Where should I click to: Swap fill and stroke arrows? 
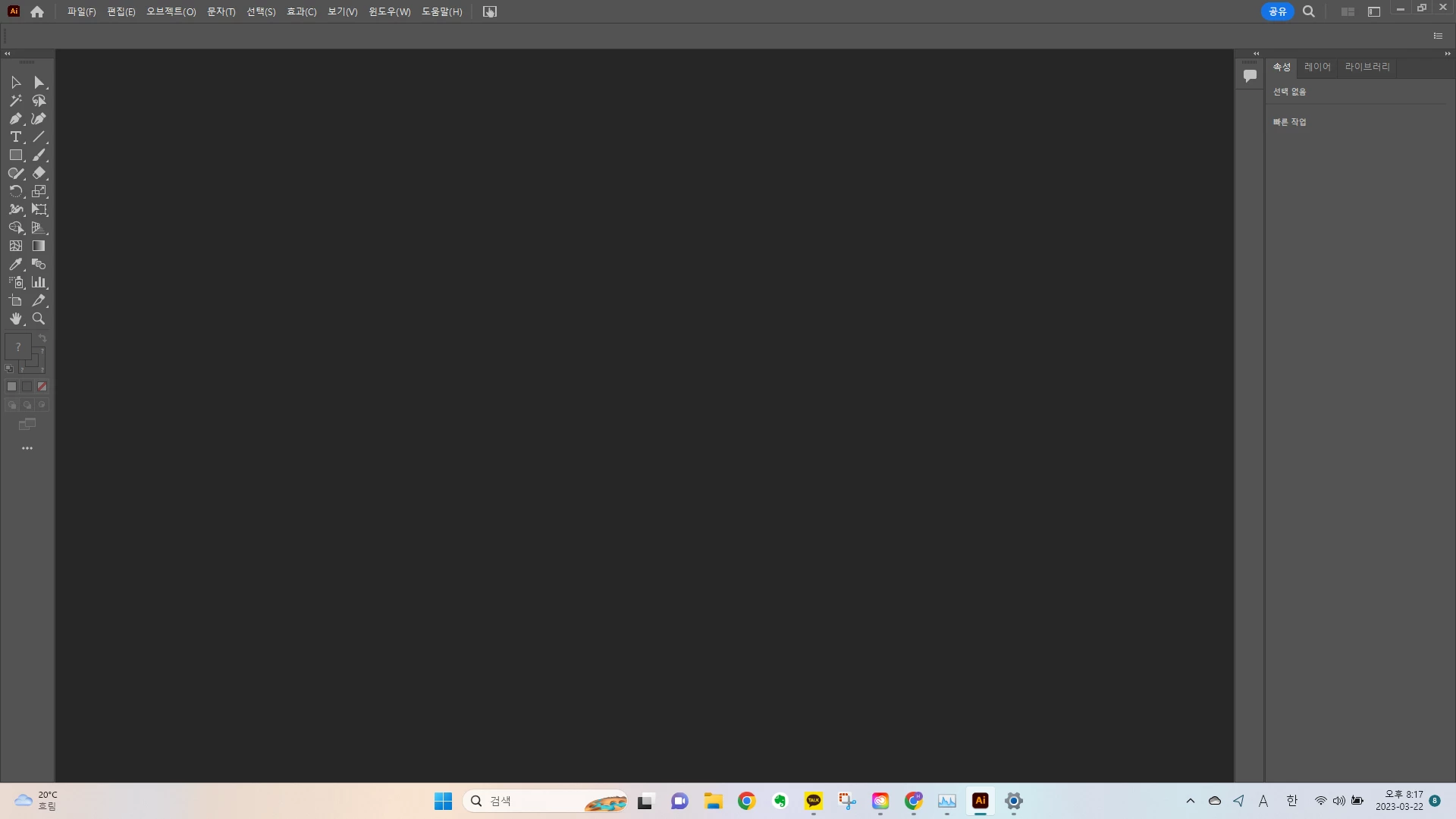[42, 338]
